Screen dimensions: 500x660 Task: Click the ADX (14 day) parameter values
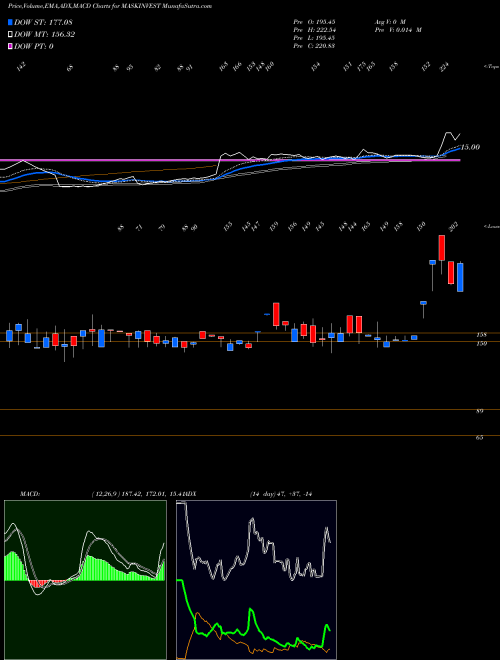(x=283, y=494)
